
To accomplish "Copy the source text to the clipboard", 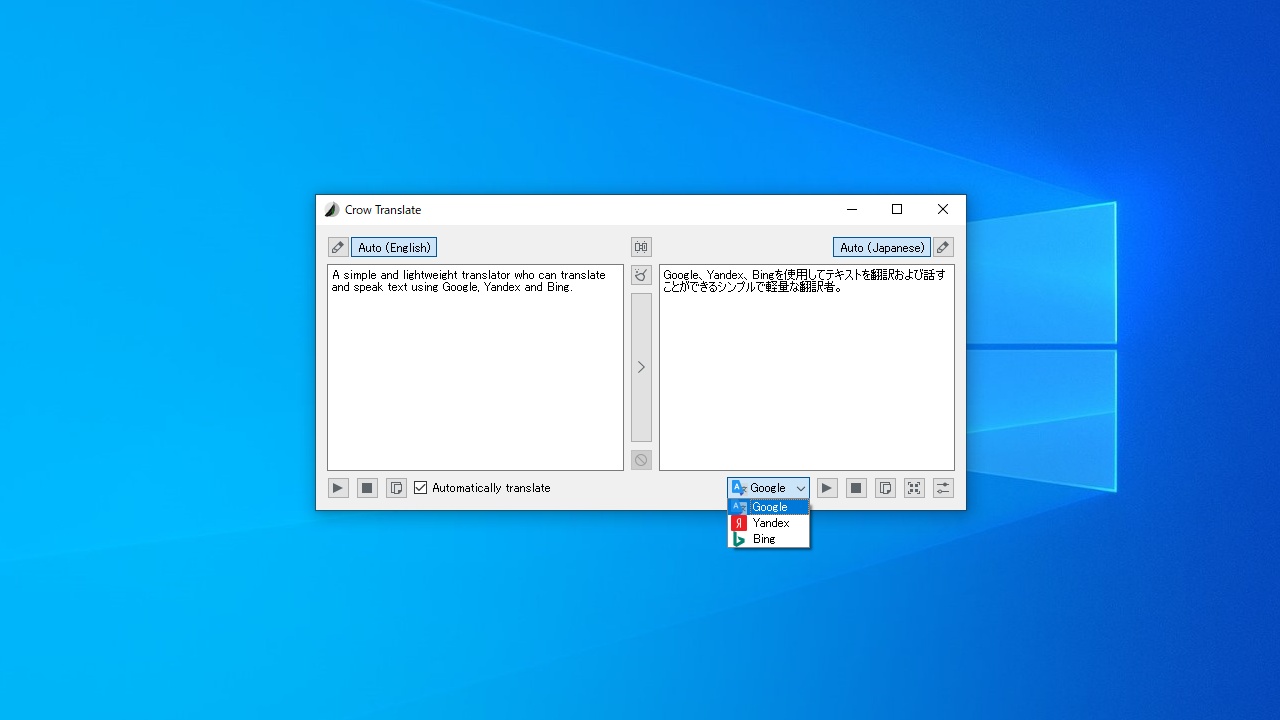I will (x=396, y=488).
